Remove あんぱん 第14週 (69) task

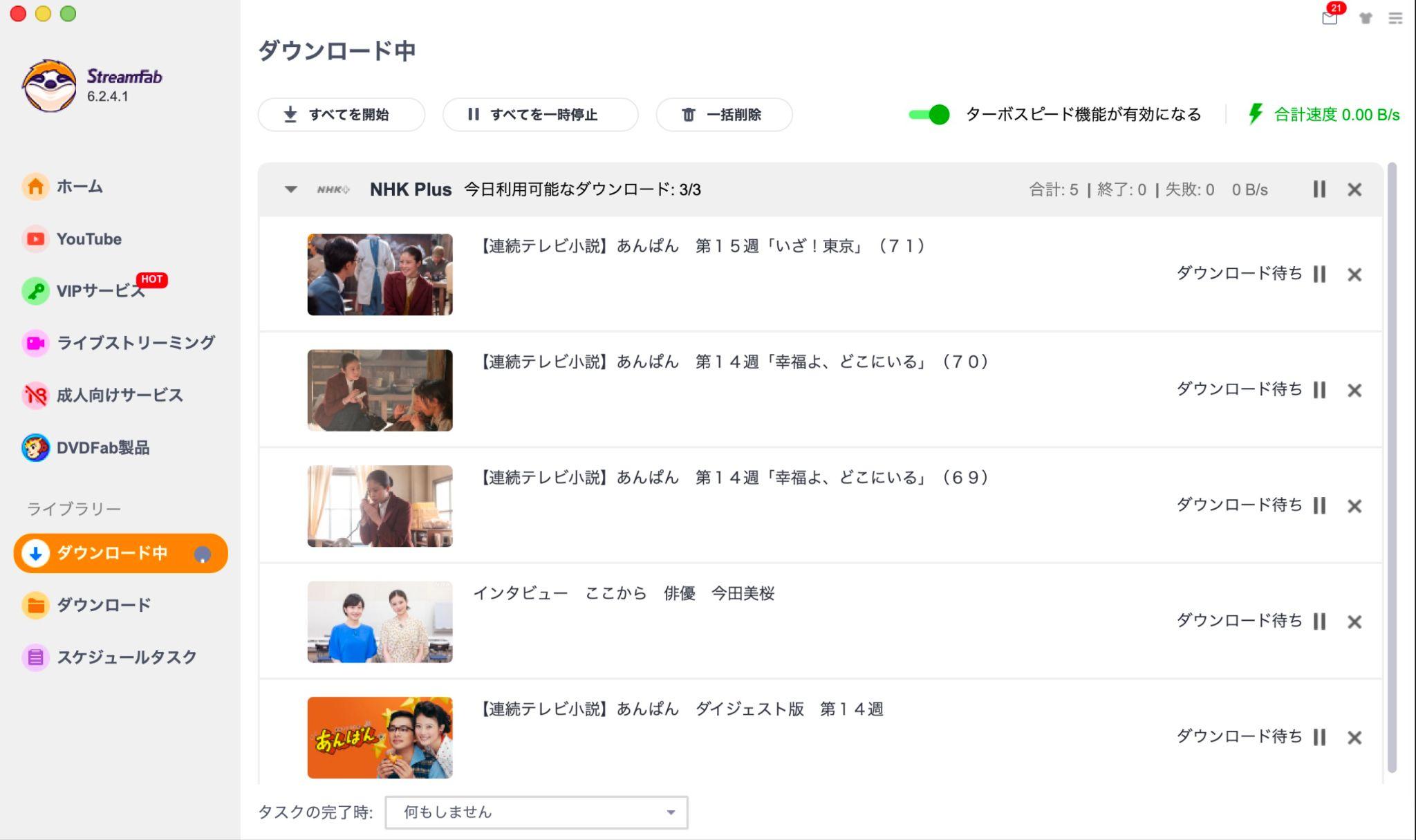click(x=1354, y=506)
